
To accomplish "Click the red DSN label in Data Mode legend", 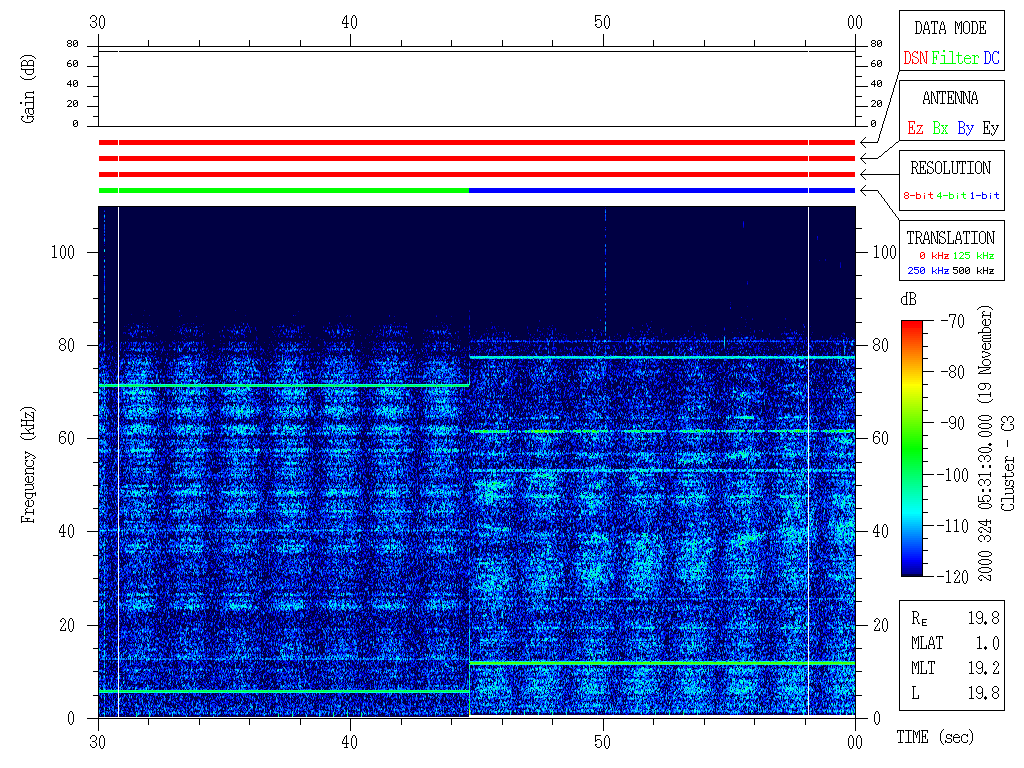I will (915, 58).
